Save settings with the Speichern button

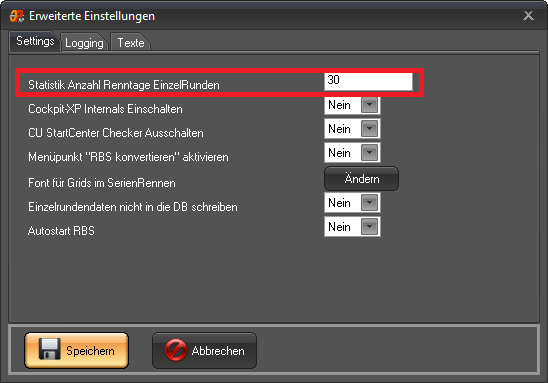77,350
